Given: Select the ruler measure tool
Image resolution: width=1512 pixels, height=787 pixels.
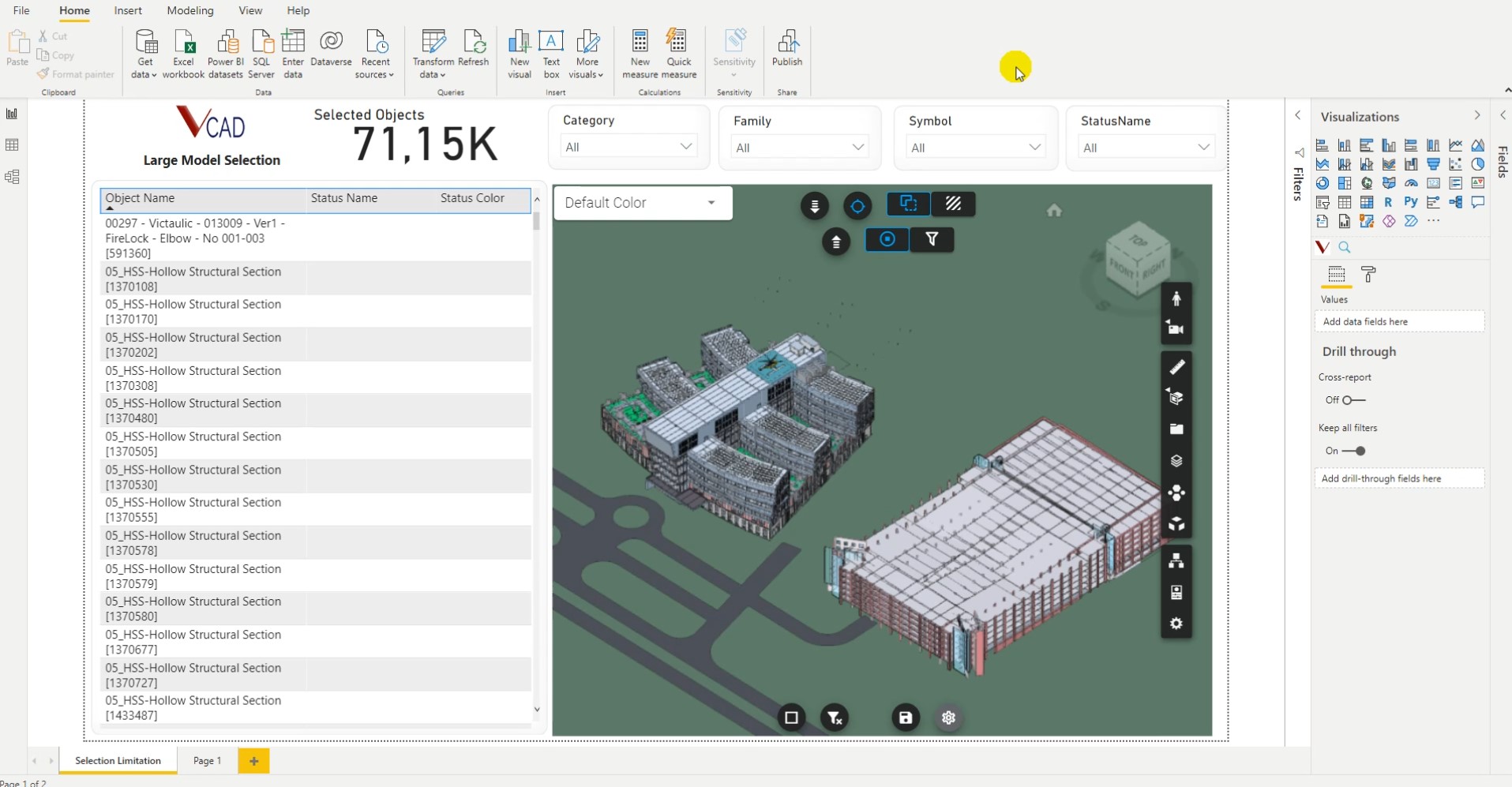Looking at the screenshot, I should [x=1176, y=367].
